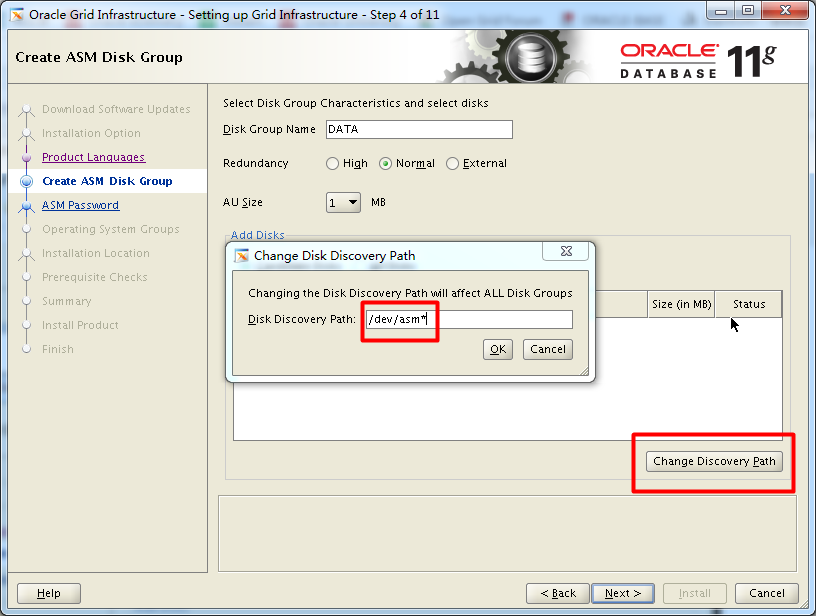The height and width of the screenshot is (616, 816).
Task: Click the Oracle Database 11g logo
Action: coord(698,61)
